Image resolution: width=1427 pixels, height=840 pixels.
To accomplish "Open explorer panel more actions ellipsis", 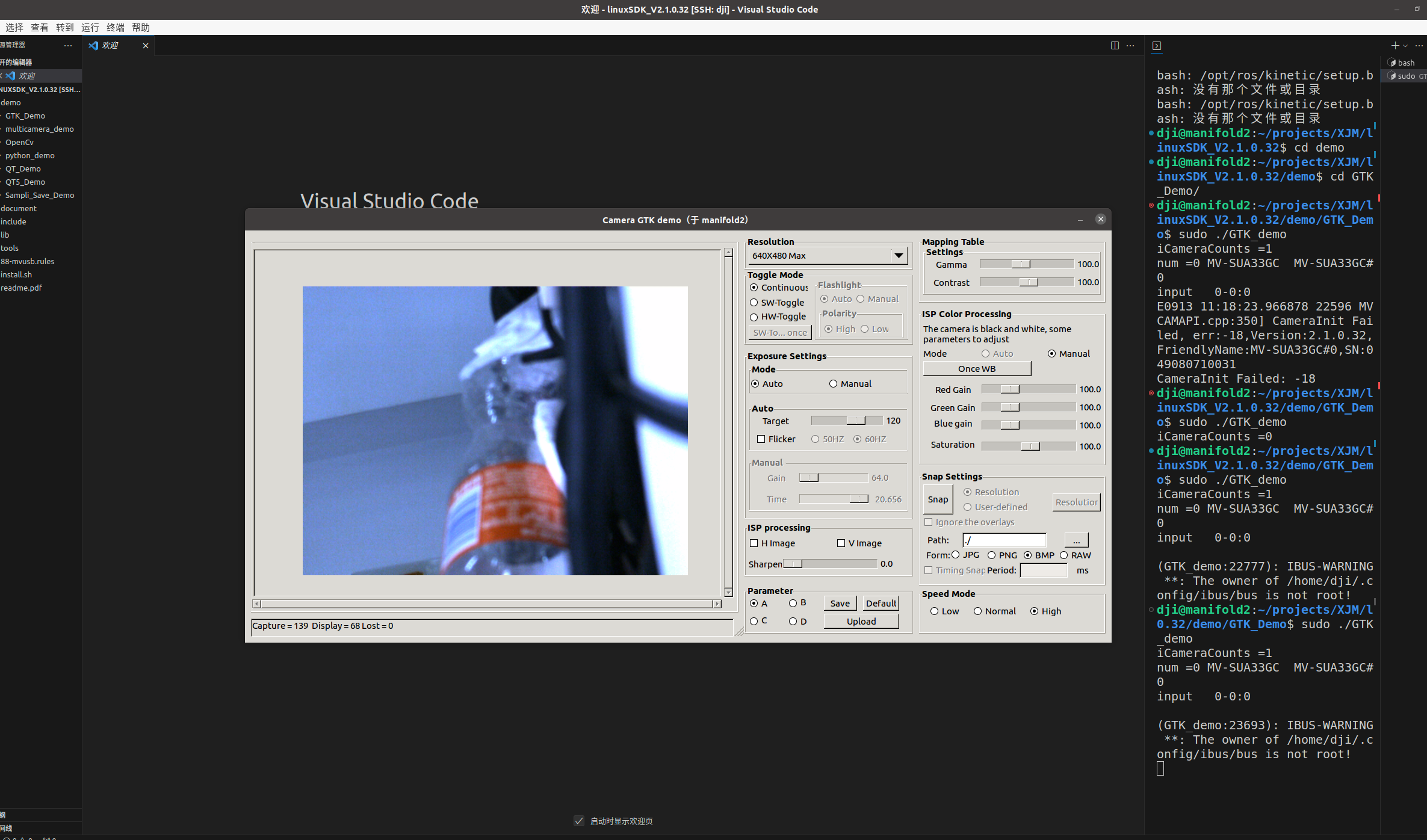I will (68, 45).
